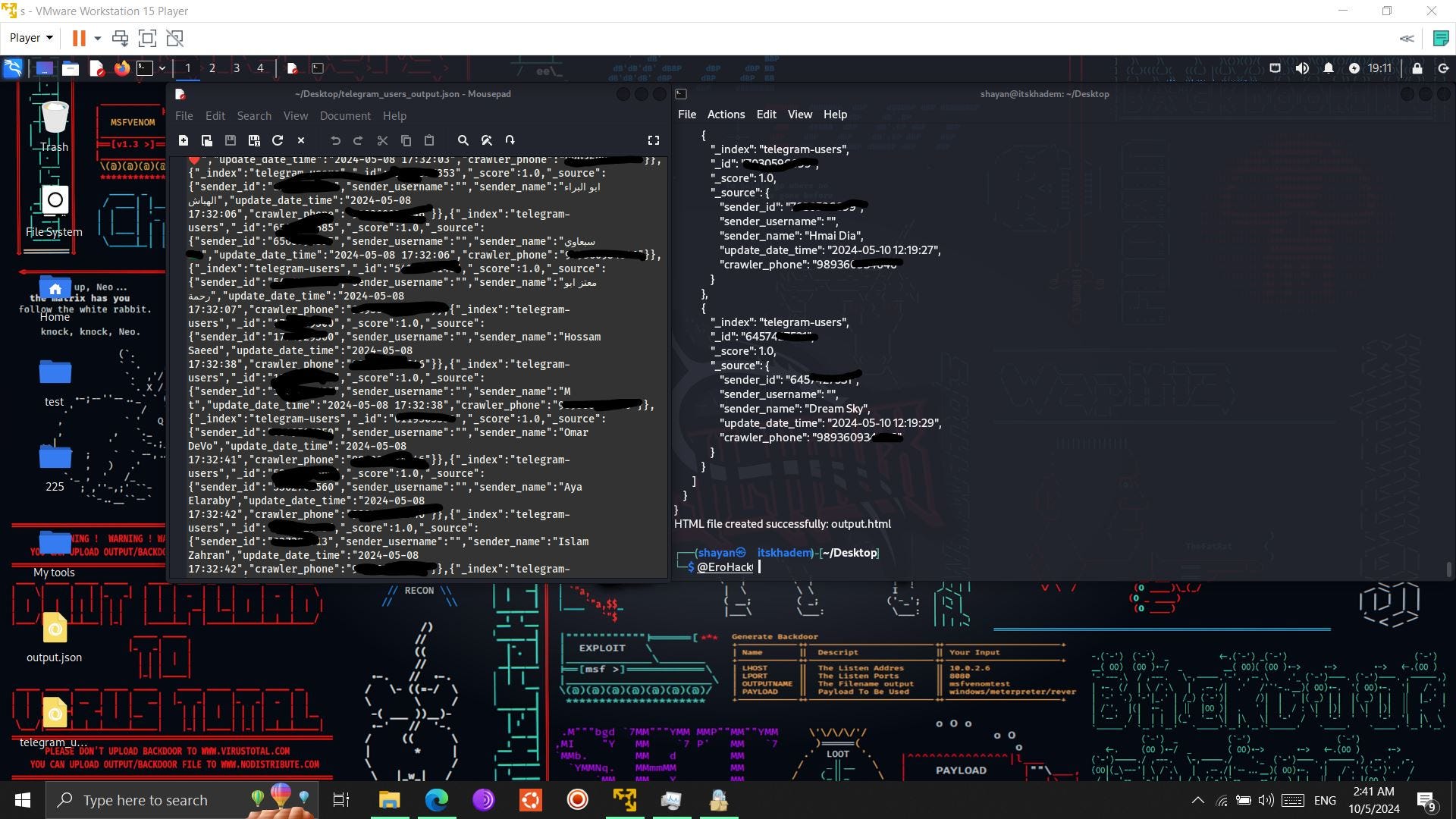Screen dimensions: 1456x819
Task: Expand the power options arrow beside pause
Action: pos(97,38)
